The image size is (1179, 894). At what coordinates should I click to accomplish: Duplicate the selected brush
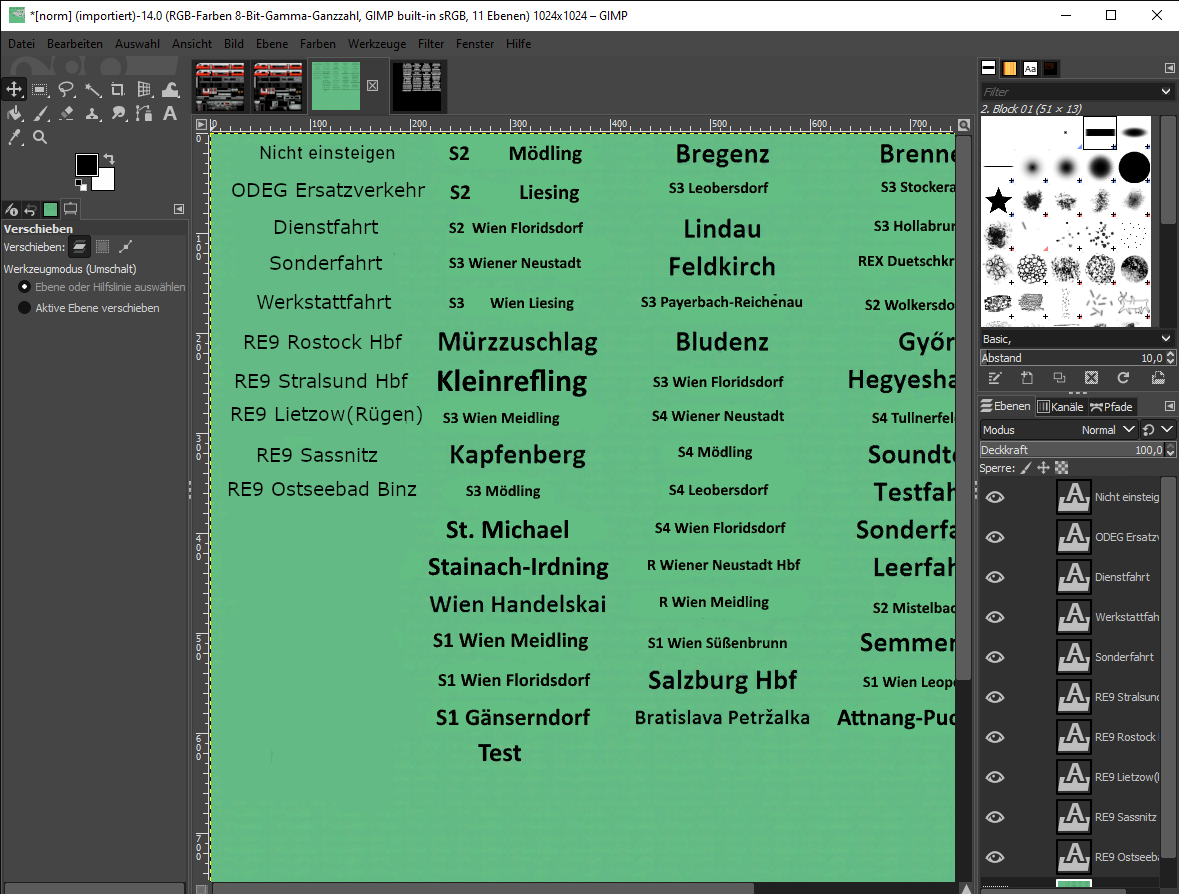point(1059,378)
